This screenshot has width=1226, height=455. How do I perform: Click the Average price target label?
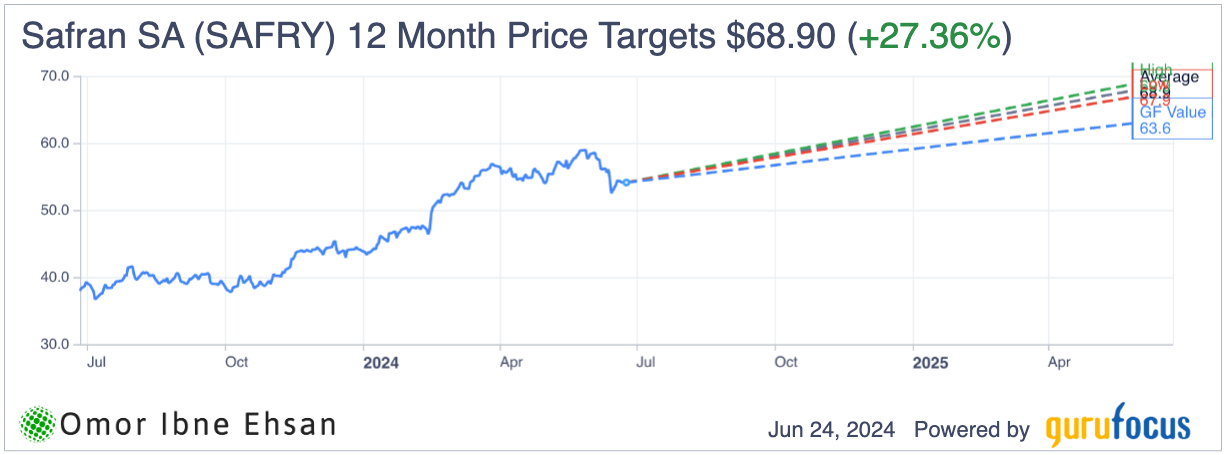coord(1168,77)
